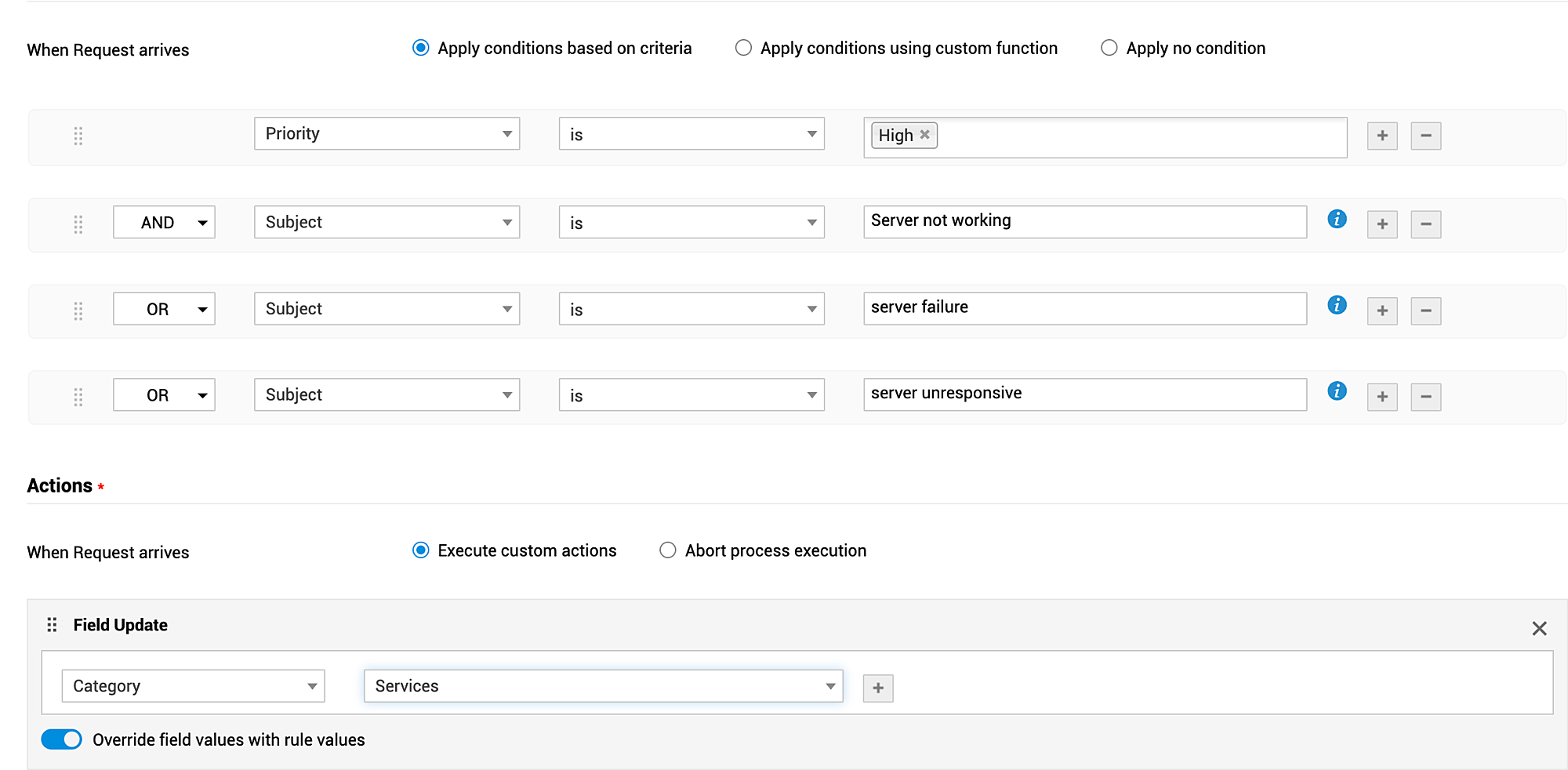Grab the drag handle of 'server unresponsive' row
The image size is (1568, 770).
pos(78,397)
